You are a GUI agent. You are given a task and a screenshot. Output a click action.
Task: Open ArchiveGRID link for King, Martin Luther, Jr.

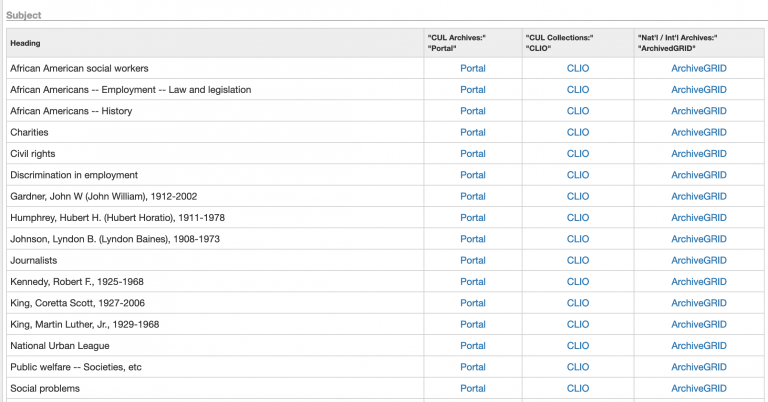pos(699,324)
